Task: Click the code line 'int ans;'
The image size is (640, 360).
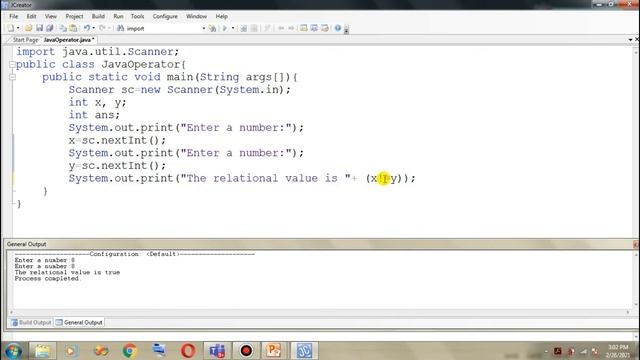Action: 94,115
